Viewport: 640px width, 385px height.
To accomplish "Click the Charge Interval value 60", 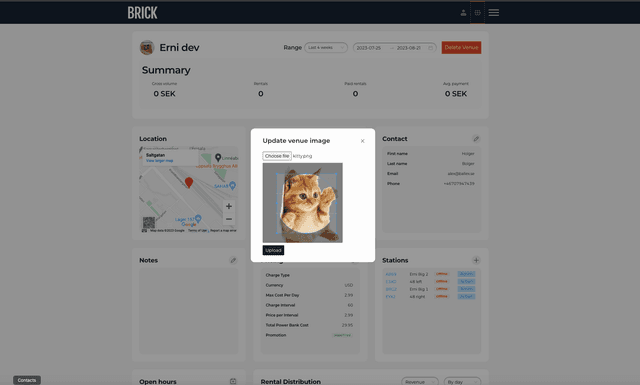I will tap(350, 305).
